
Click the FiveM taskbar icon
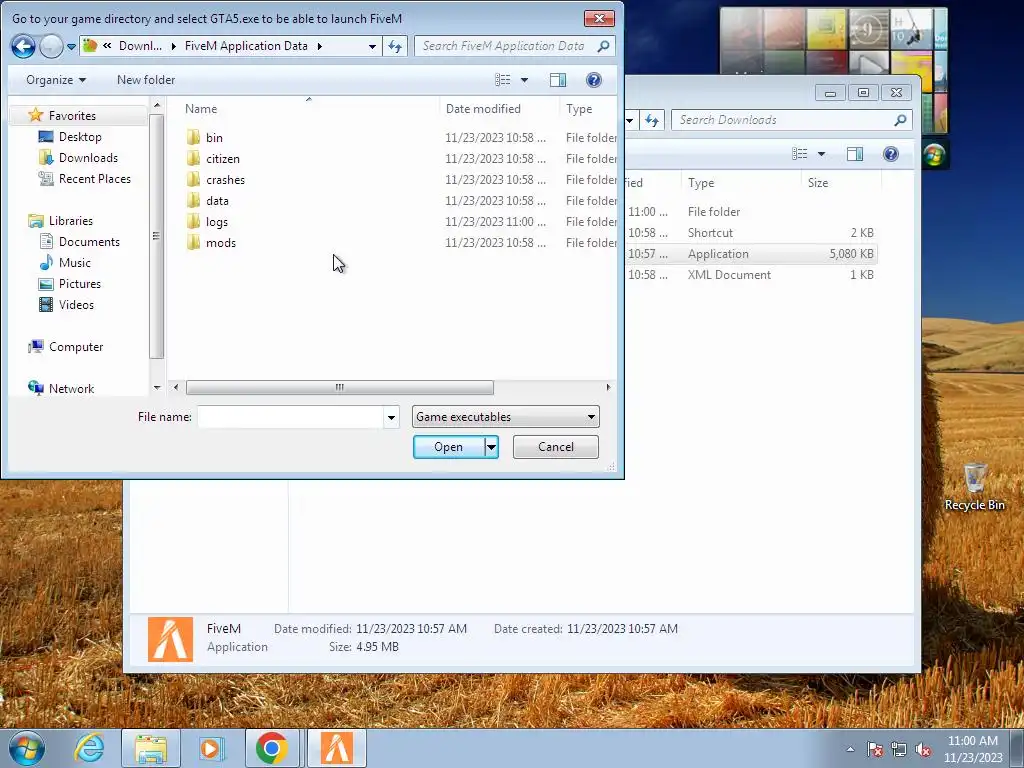click(337, 748)
